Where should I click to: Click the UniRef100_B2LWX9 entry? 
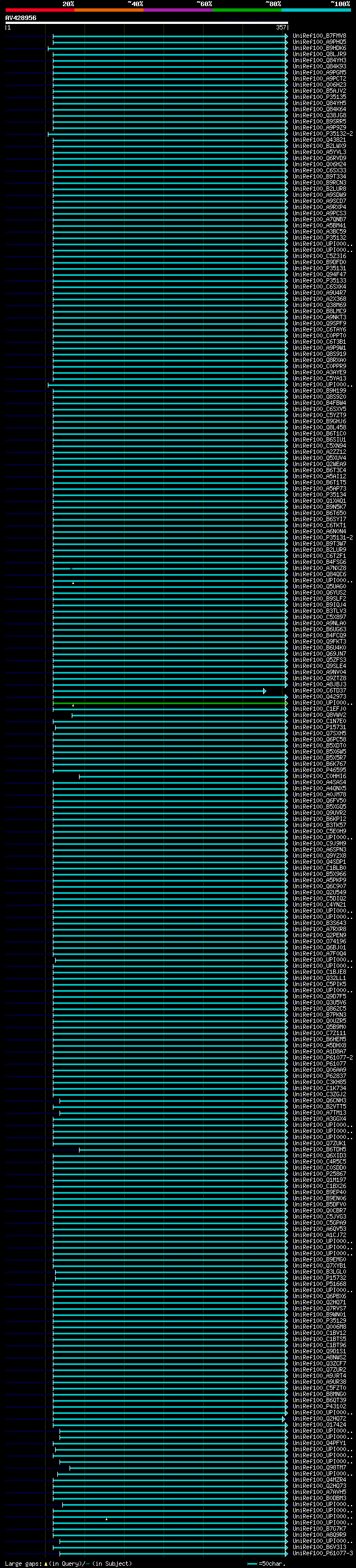click(319, 146)
